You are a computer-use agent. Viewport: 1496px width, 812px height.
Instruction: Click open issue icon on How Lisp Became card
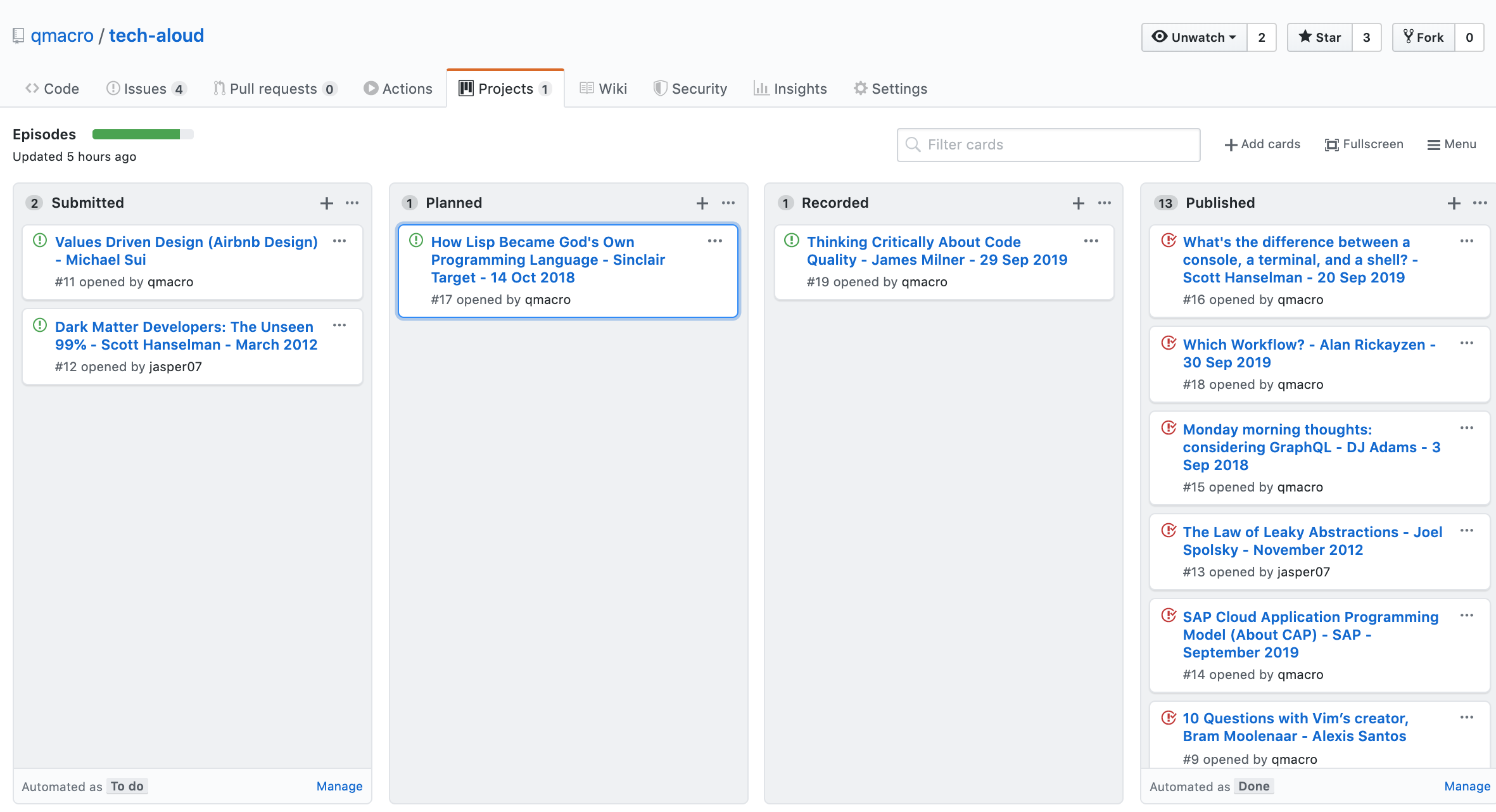[x=416, y=241]
